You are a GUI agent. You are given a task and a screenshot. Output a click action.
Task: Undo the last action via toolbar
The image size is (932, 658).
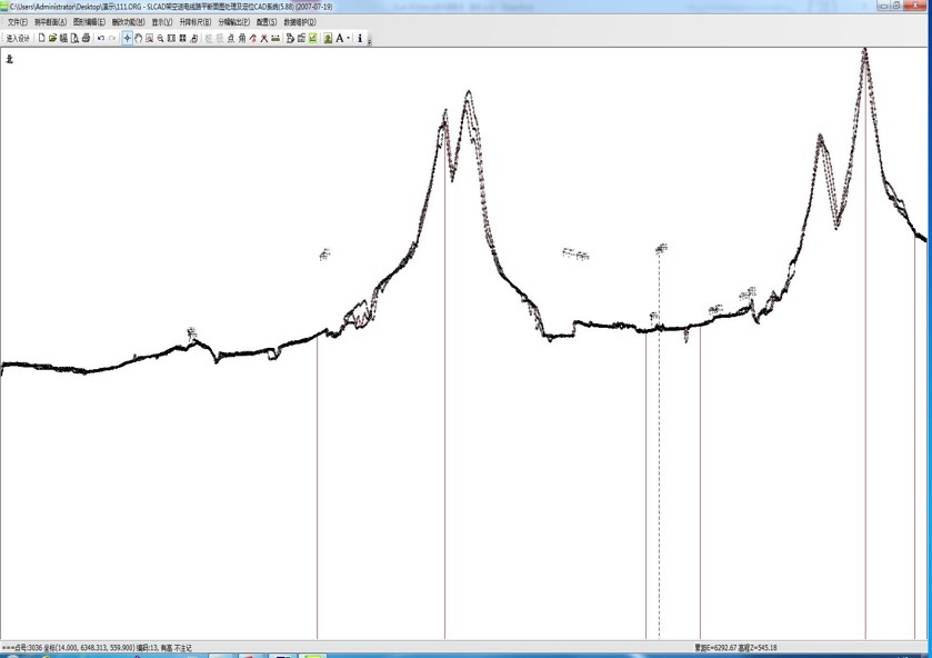coord(100,38)
